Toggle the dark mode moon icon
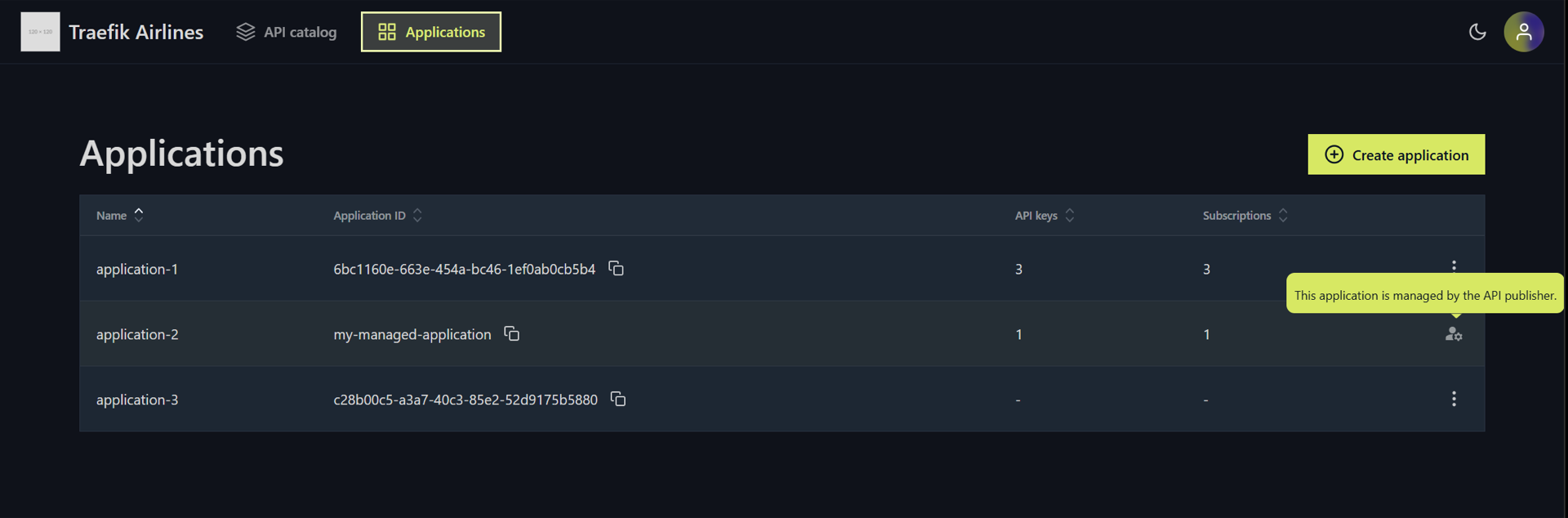1568x518 pixels. pos(1477,32)
